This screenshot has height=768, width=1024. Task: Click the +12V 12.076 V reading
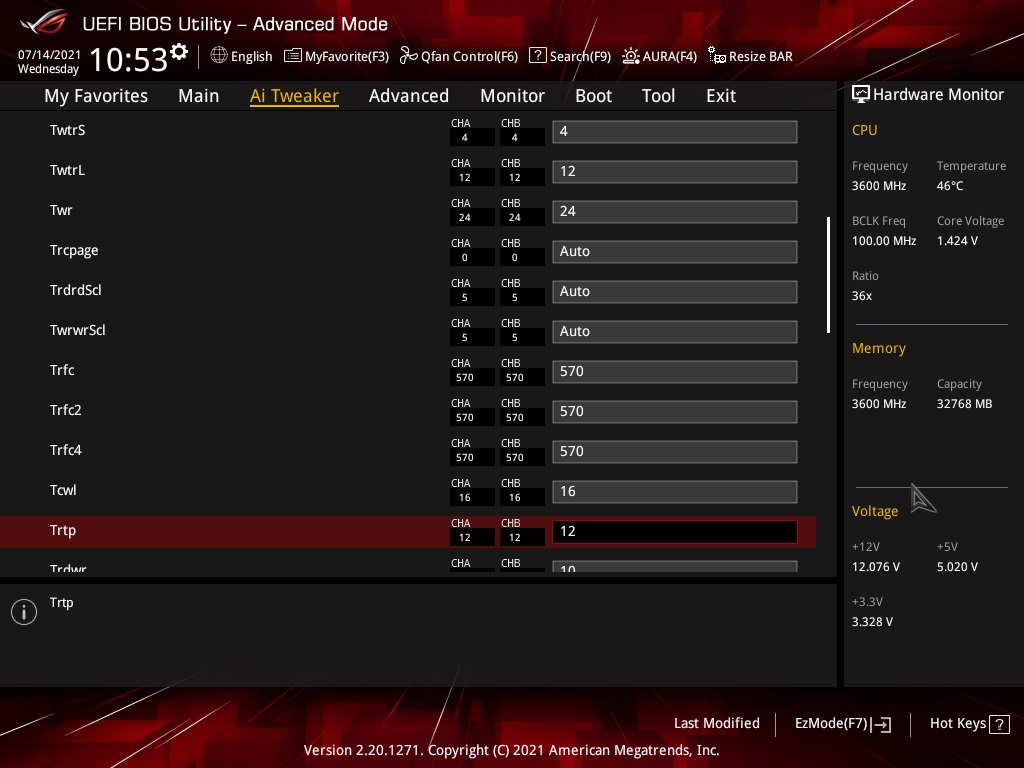point(876,567)
